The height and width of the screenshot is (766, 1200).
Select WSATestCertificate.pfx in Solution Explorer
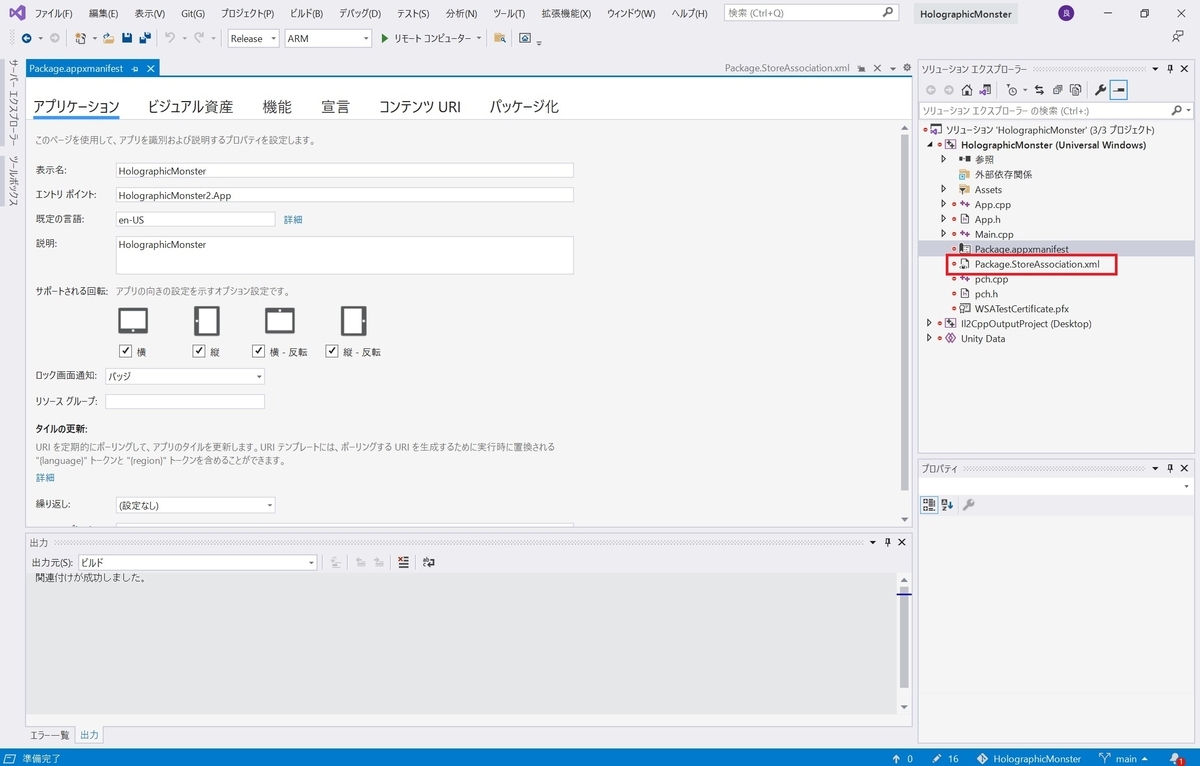point(1021,308)
